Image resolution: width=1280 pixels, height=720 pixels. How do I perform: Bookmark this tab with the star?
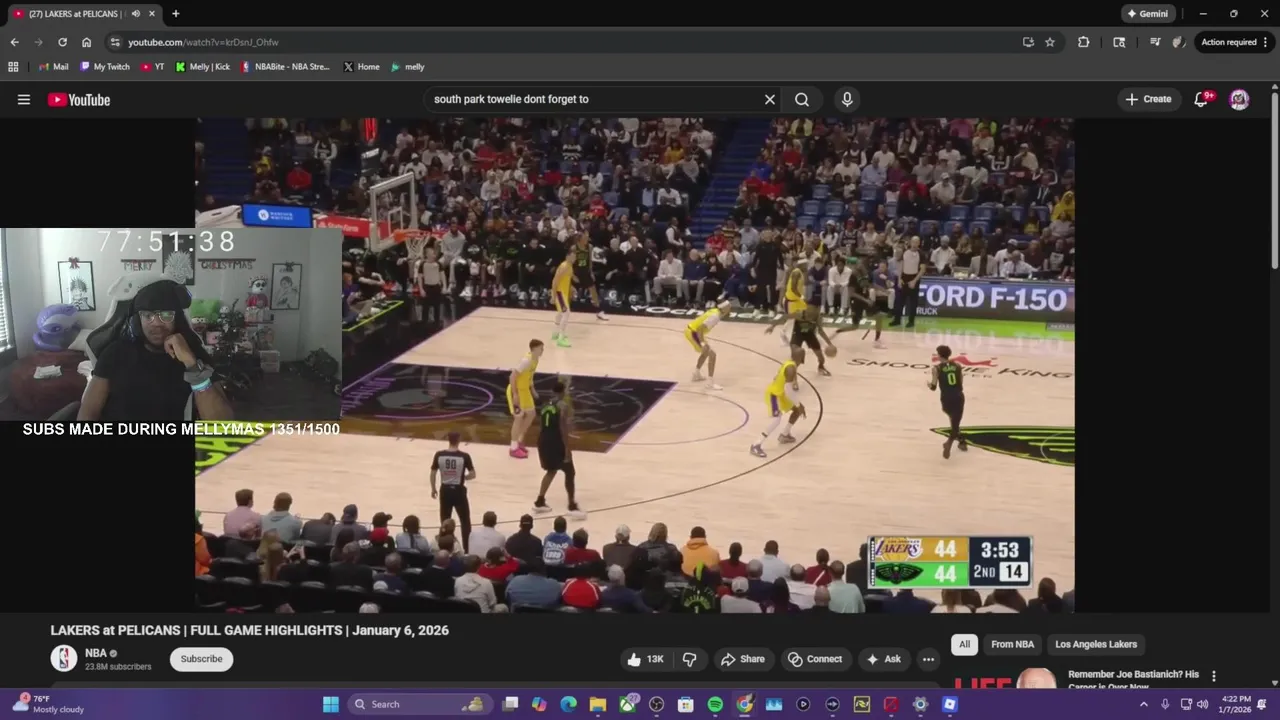pyautogui.click(x=1050, y=42)
